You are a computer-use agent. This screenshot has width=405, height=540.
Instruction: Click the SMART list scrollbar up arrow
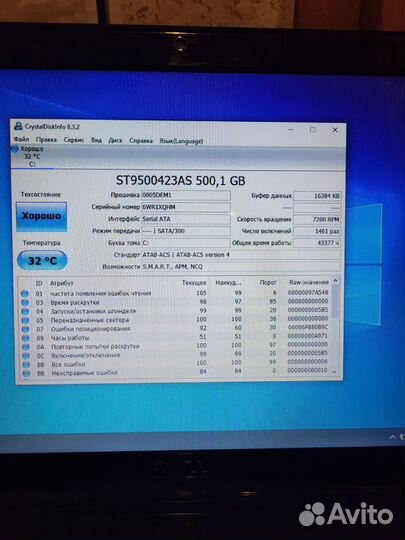(335, 281)
